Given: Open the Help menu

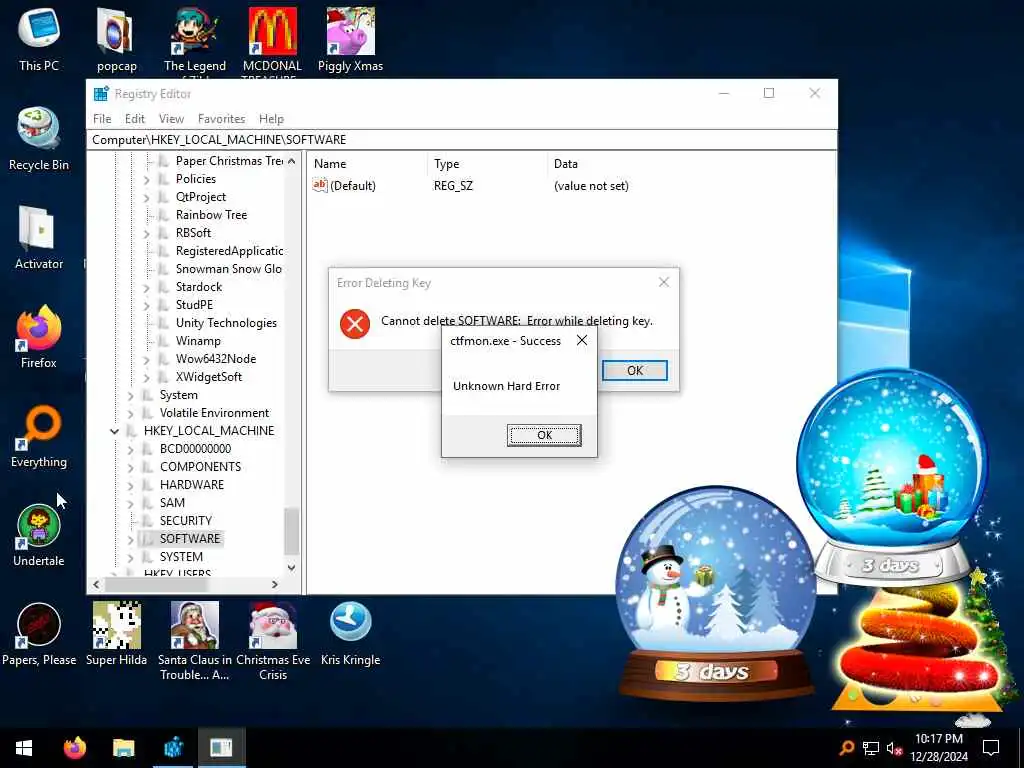Looking at the screenshot, I should (271, 119).
